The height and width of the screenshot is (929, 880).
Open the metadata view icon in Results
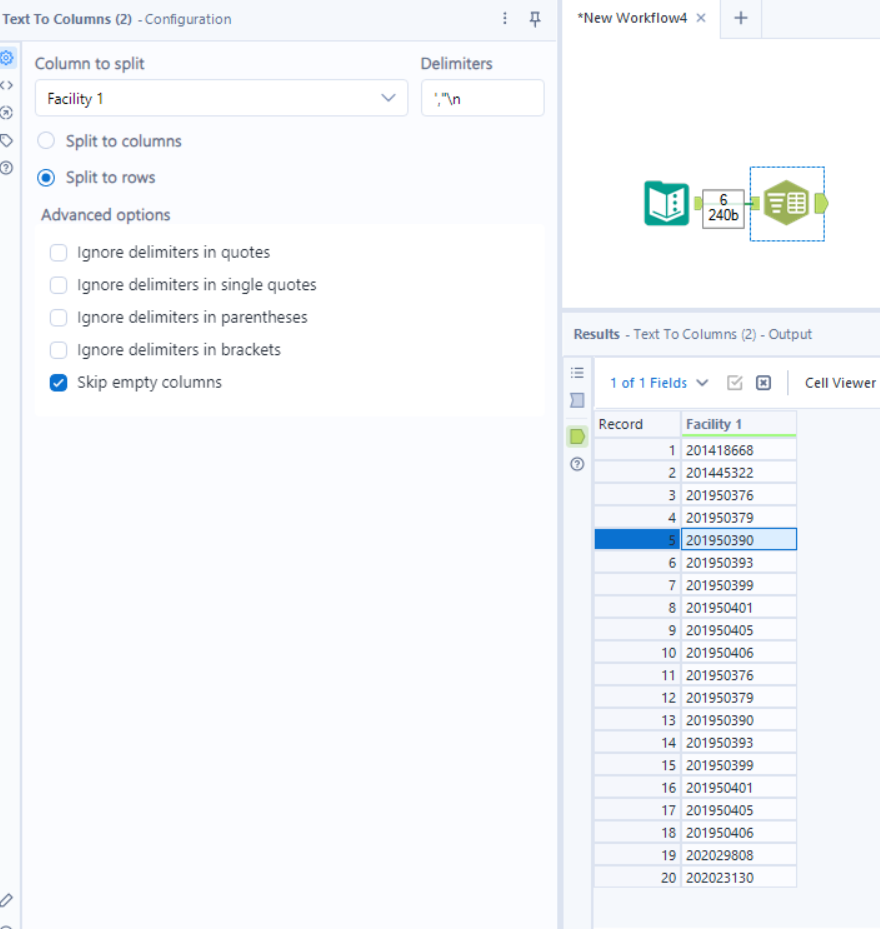tap(577, 401)
